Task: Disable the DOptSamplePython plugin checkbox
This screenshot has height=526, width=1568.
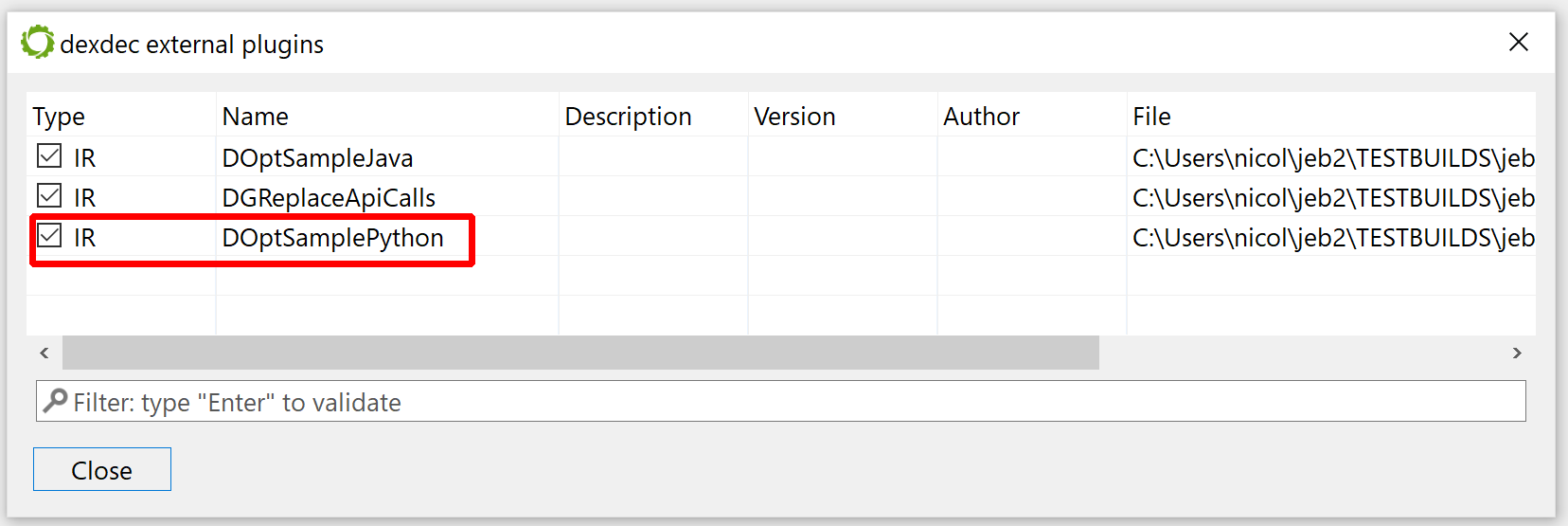Action: [49, 236]
